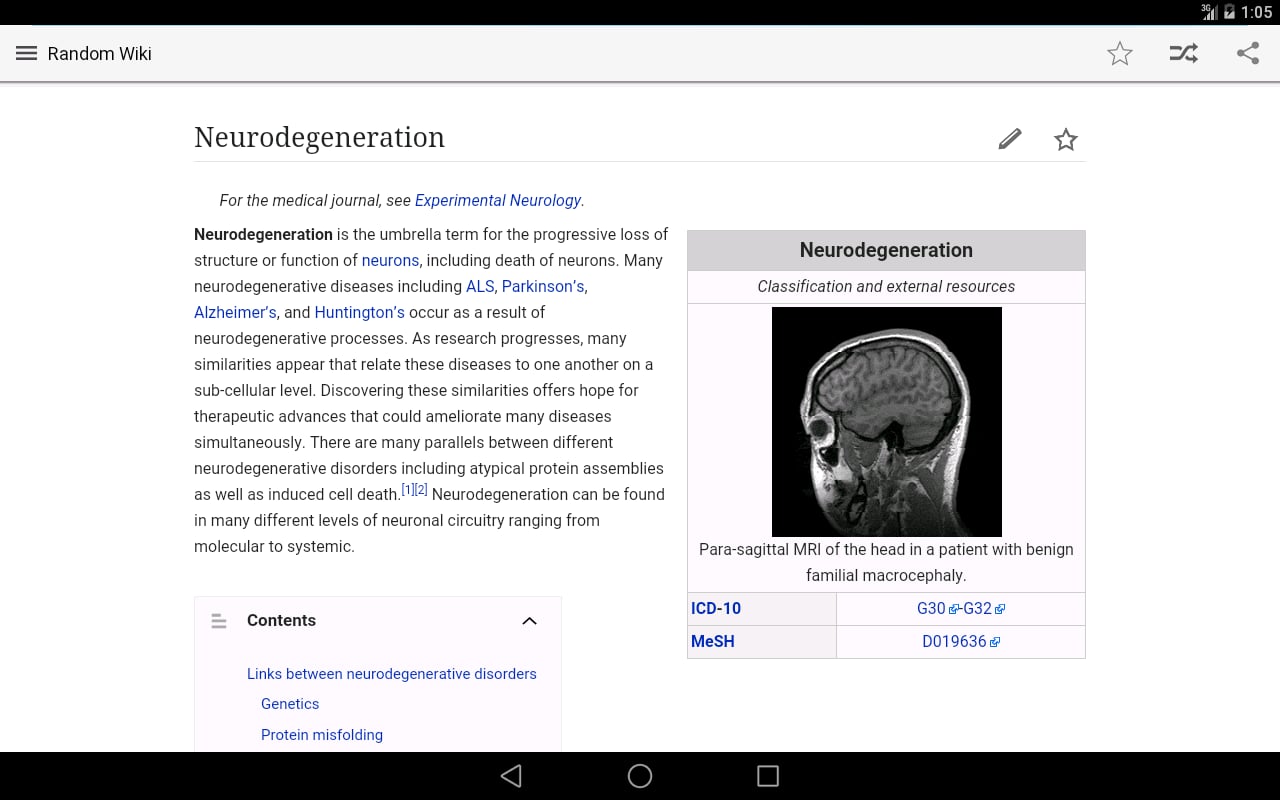1280x800 pixels.
Task: Jump to Genetics section
Action: (290, 704)
